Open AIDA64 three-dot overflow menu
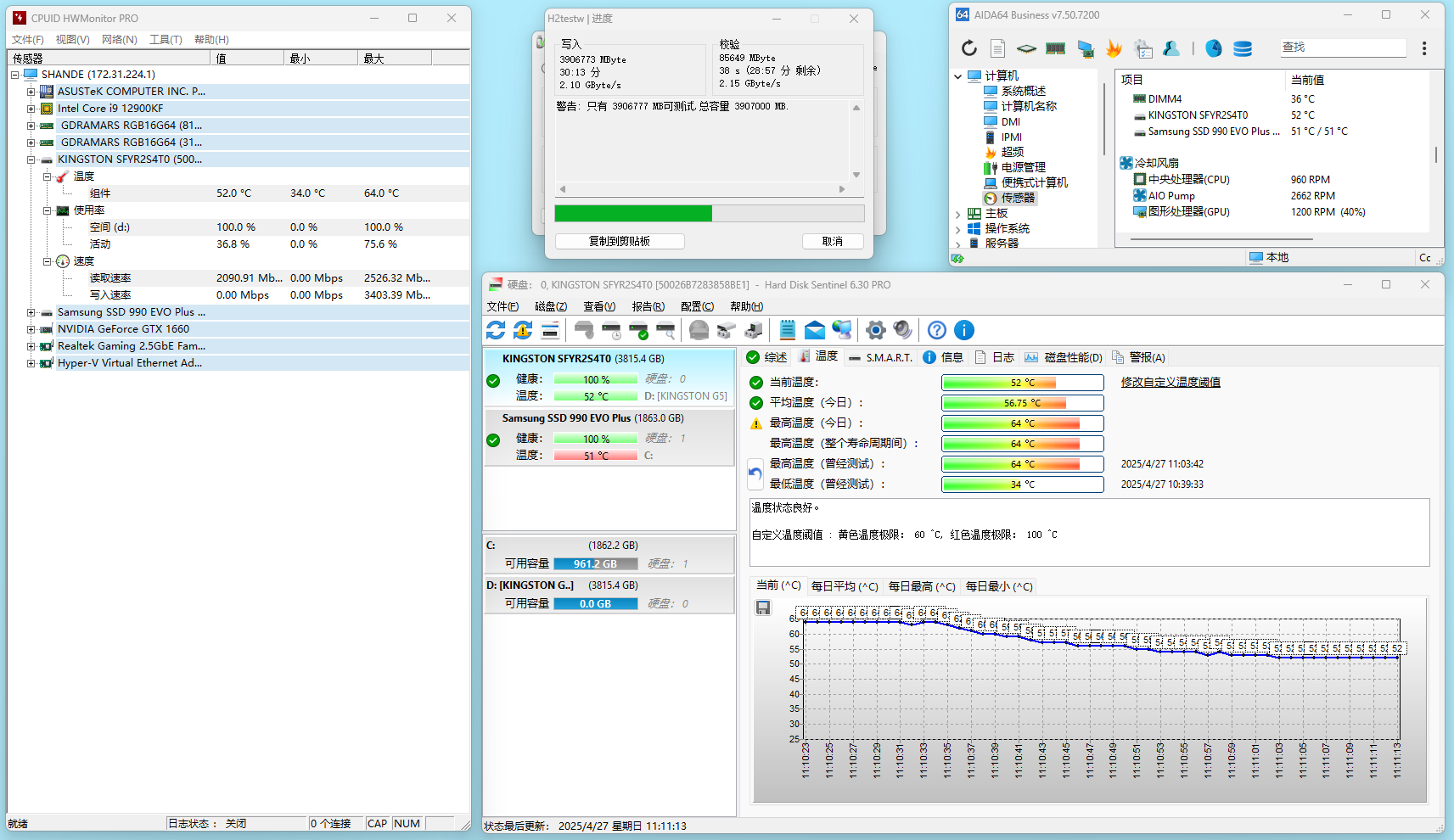 point(1424,48)
